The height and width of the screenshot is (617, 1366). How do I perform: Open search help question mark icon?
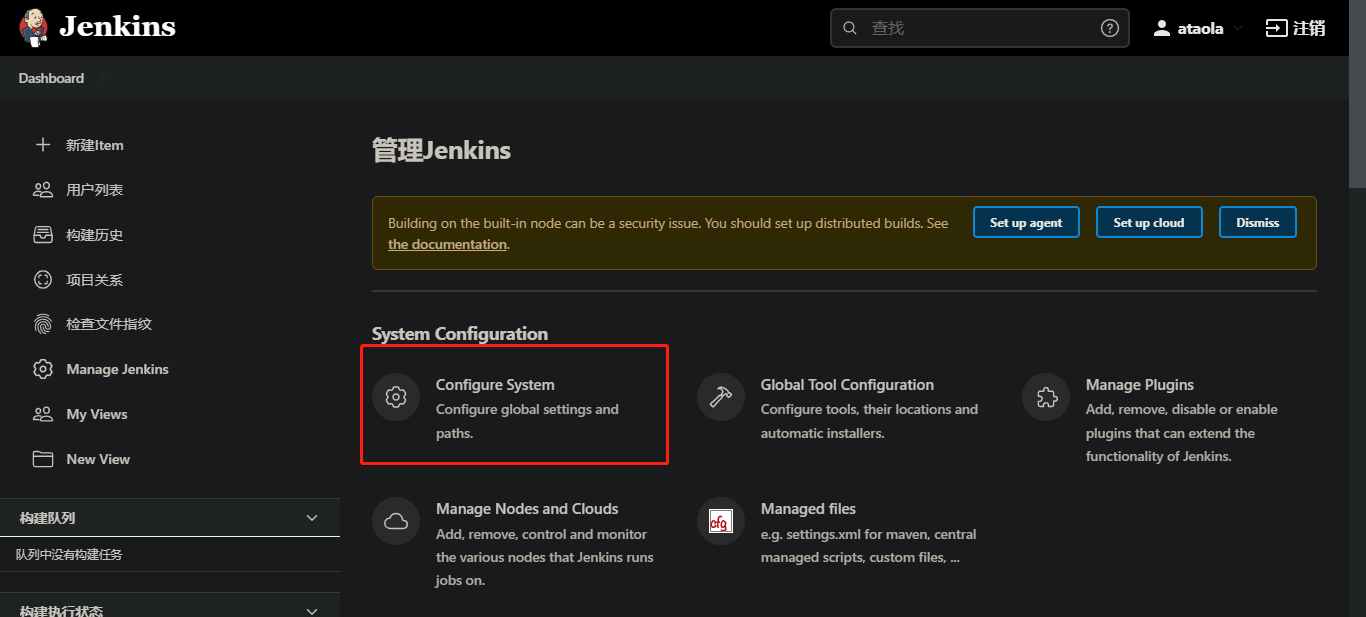pos(1110,28)
